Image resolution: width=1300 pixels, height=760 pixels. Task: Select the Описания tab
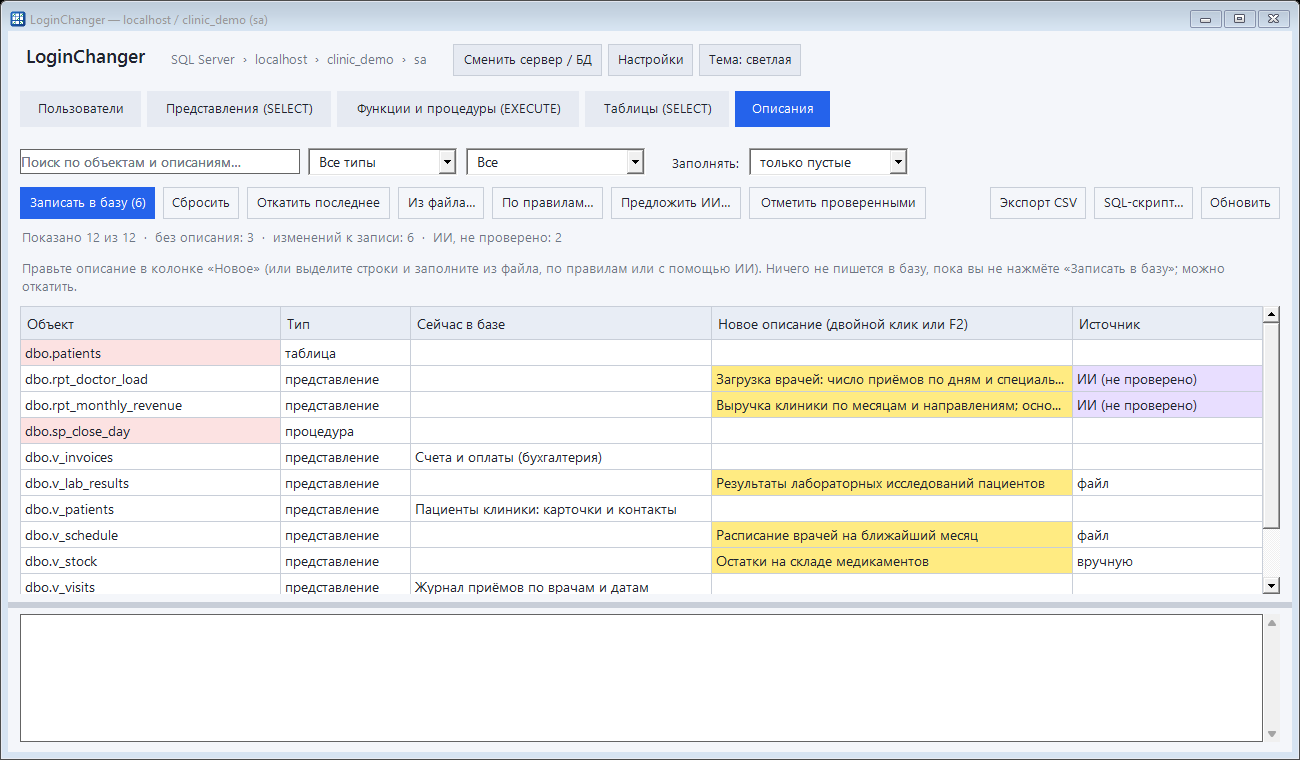tap(783, 109)
